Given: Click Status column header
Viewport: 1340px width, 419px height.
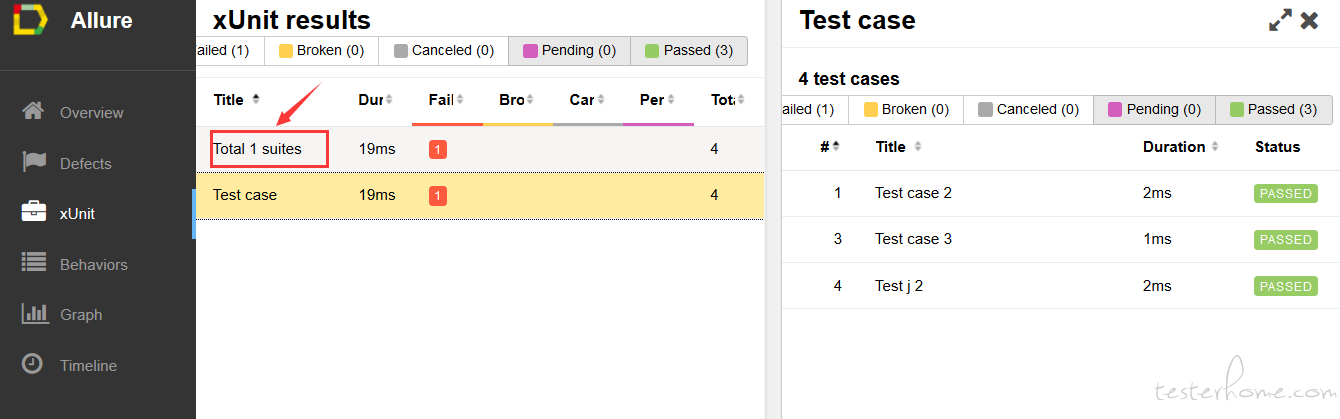Looking at the screenshot, I should point(1278,146).
